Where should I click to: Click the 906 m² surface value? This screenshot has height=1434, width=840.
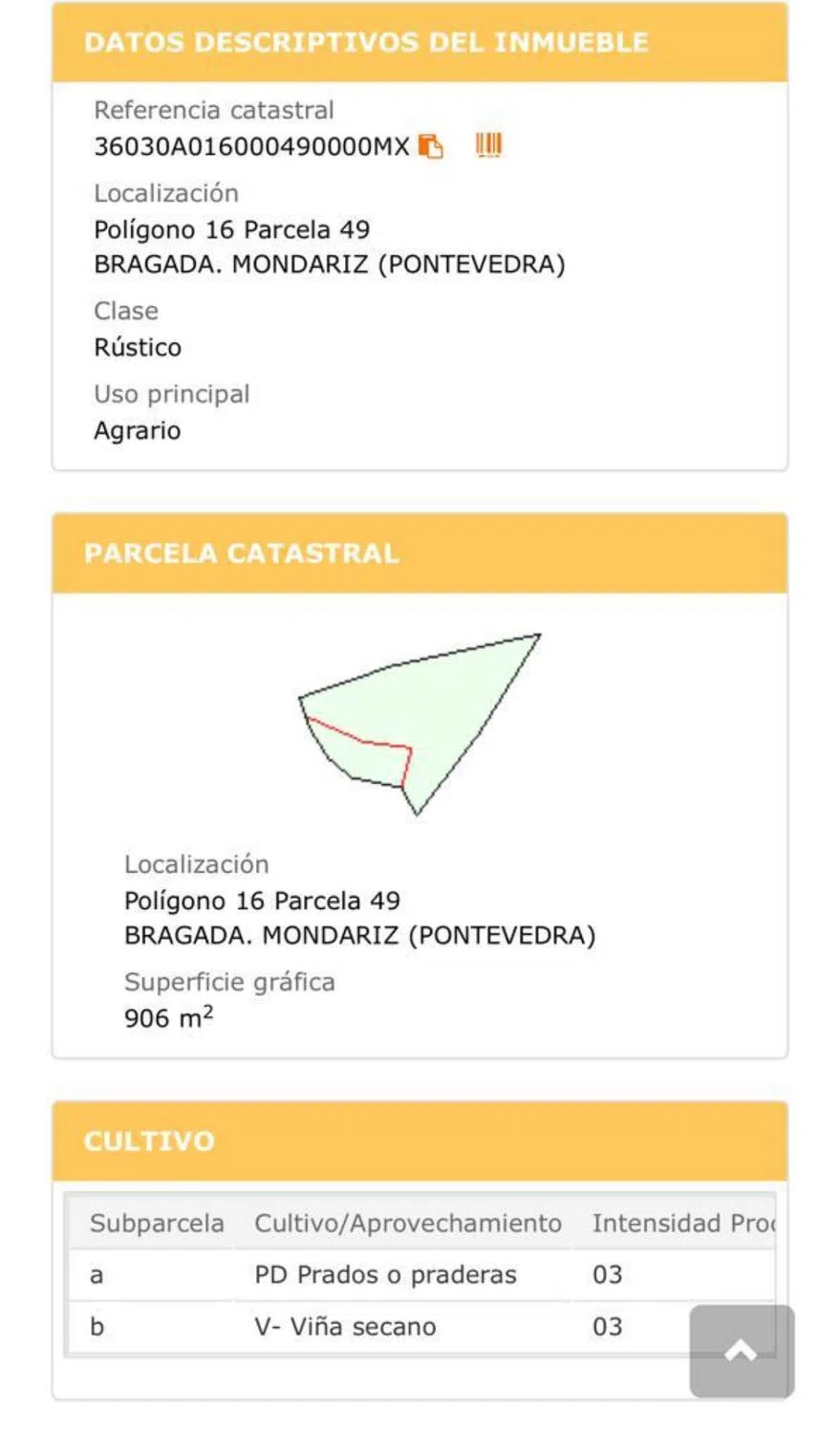[168, 1018]
